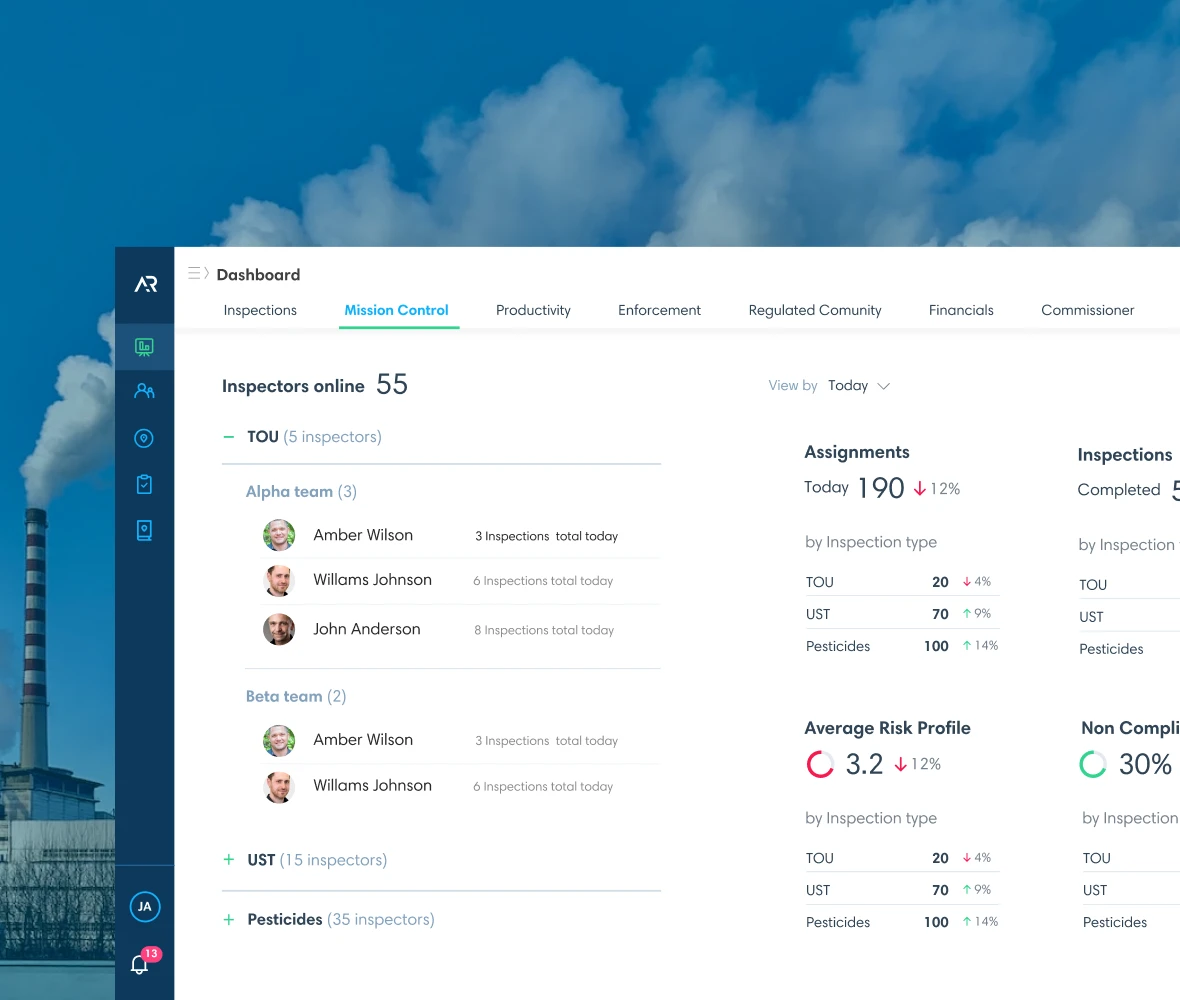
Task: Open the badge document icon in sidebar
Action: click(x=144, y=530)
